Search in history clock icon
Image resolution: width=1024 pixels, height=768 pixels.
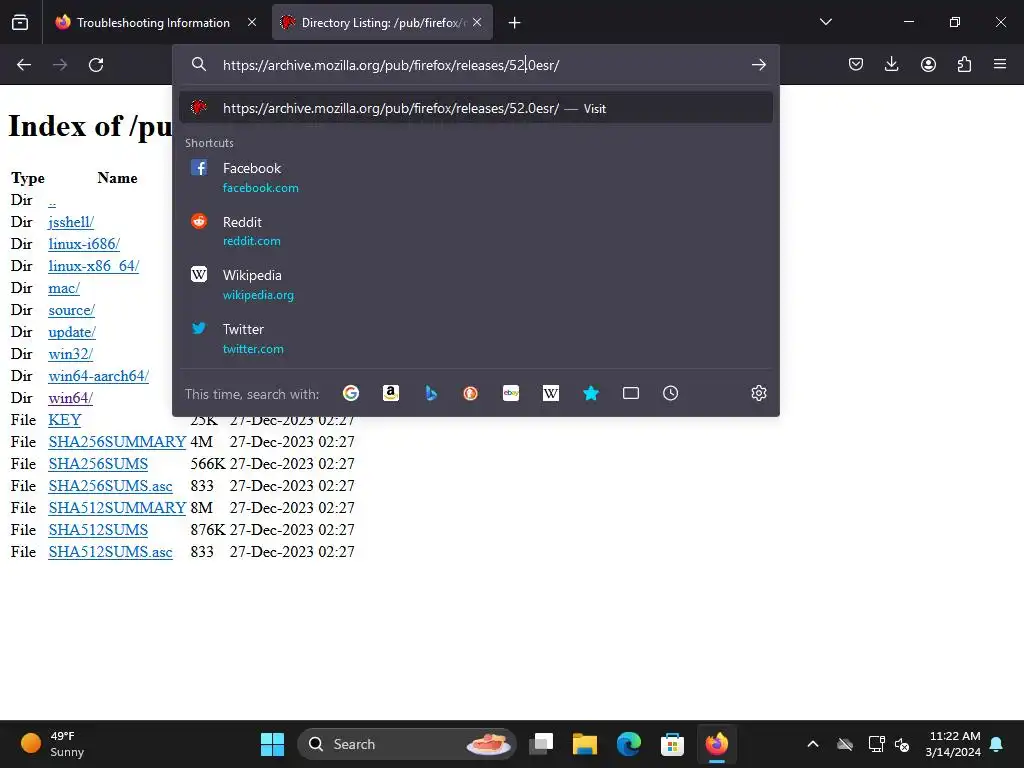(671, 393)
